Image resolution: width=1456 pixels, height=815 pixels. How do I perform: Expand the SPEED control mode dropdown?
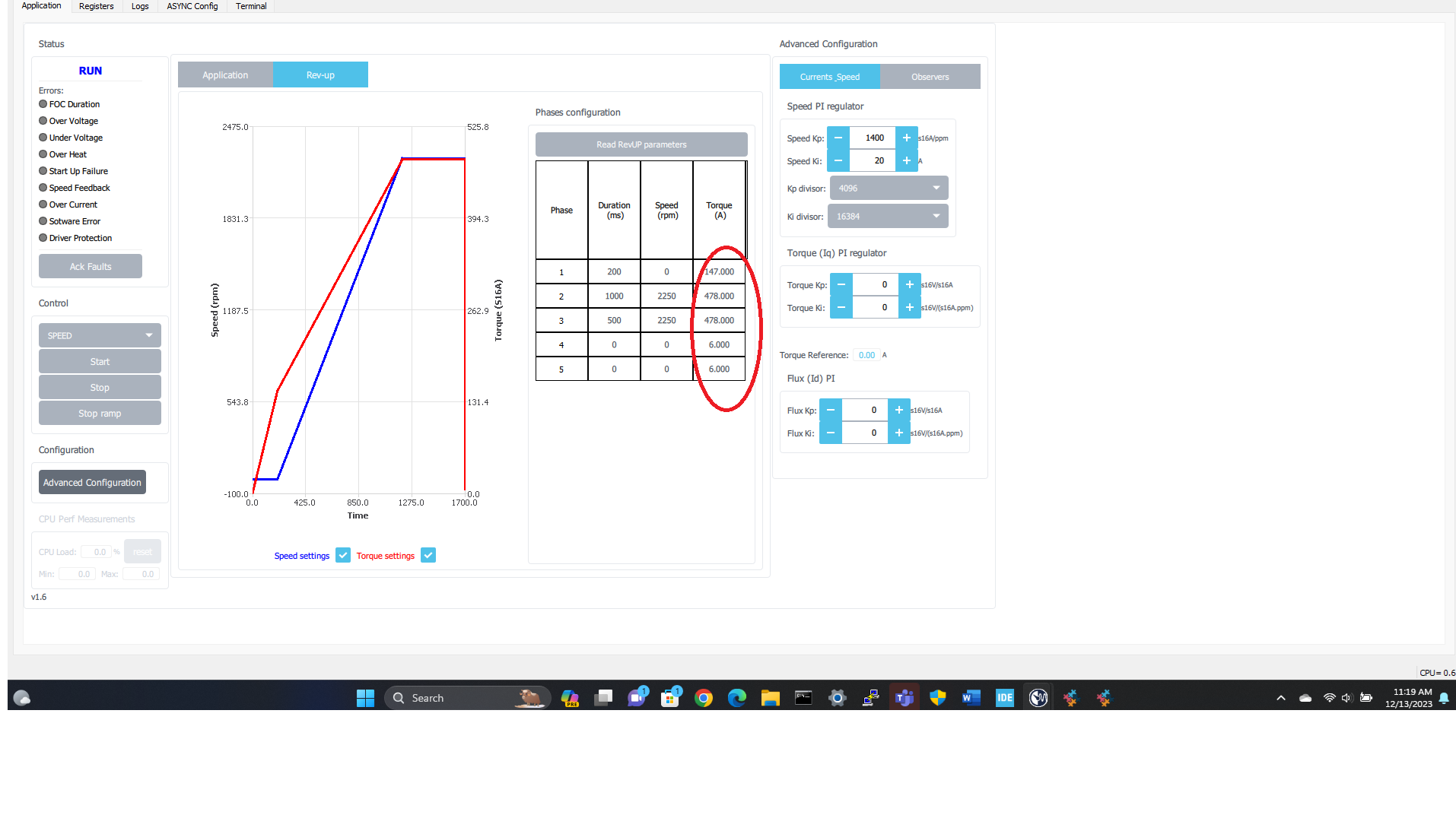(x=100, y=335)
